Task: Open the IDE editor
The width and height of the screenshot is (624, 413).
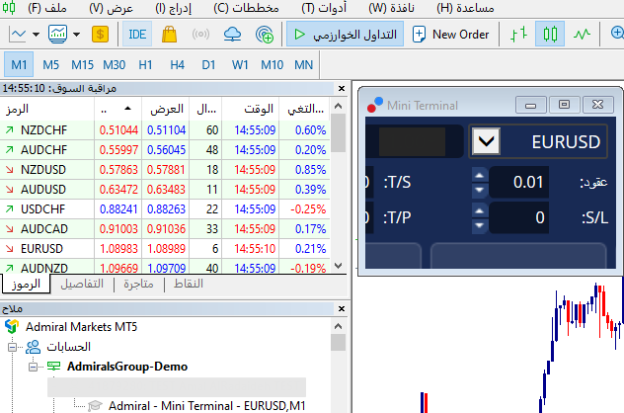Action: click(x=137, y=35)
